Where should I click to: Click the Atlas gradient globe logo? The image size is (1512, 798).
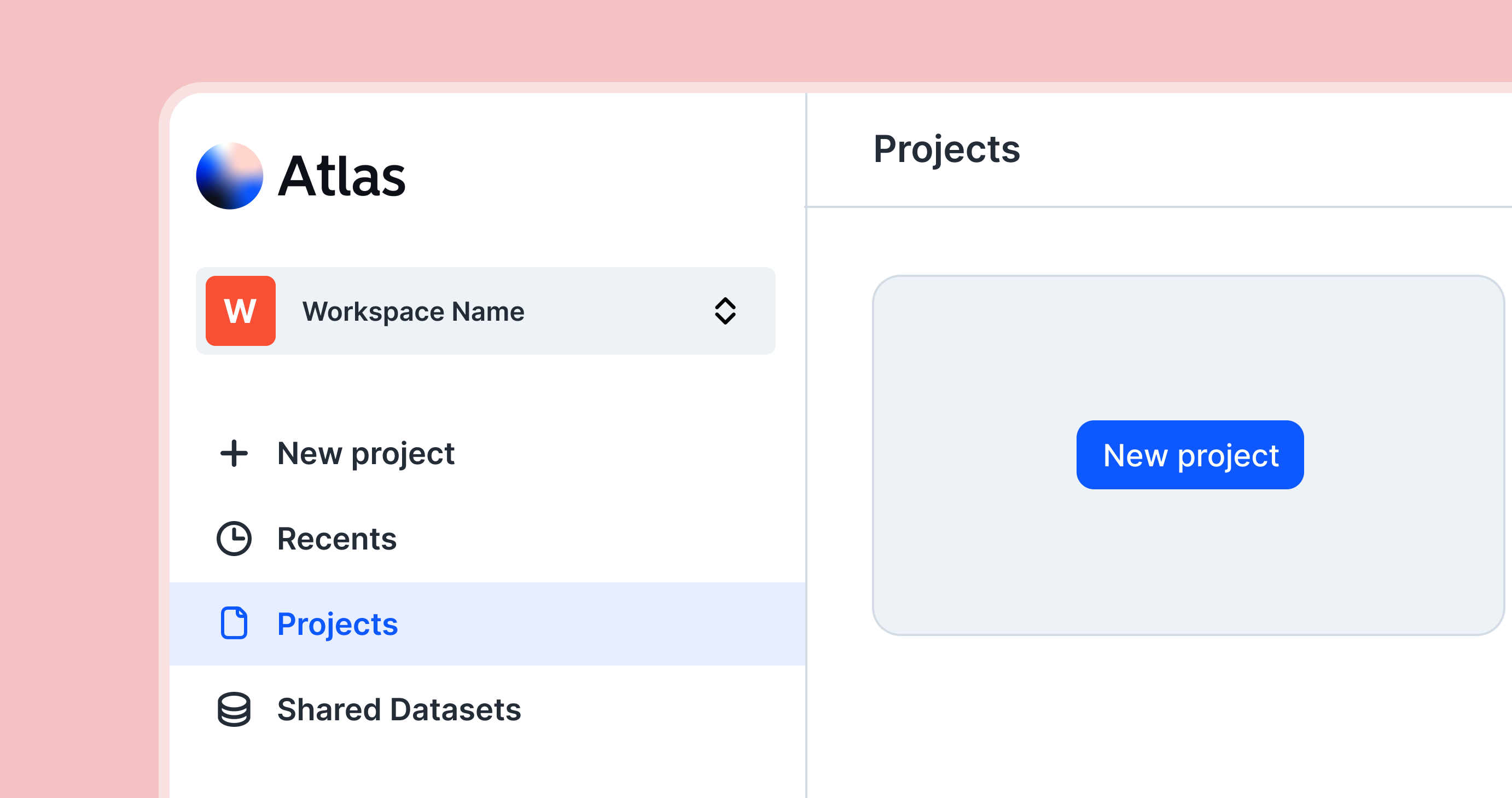click(x=230, y=176)
